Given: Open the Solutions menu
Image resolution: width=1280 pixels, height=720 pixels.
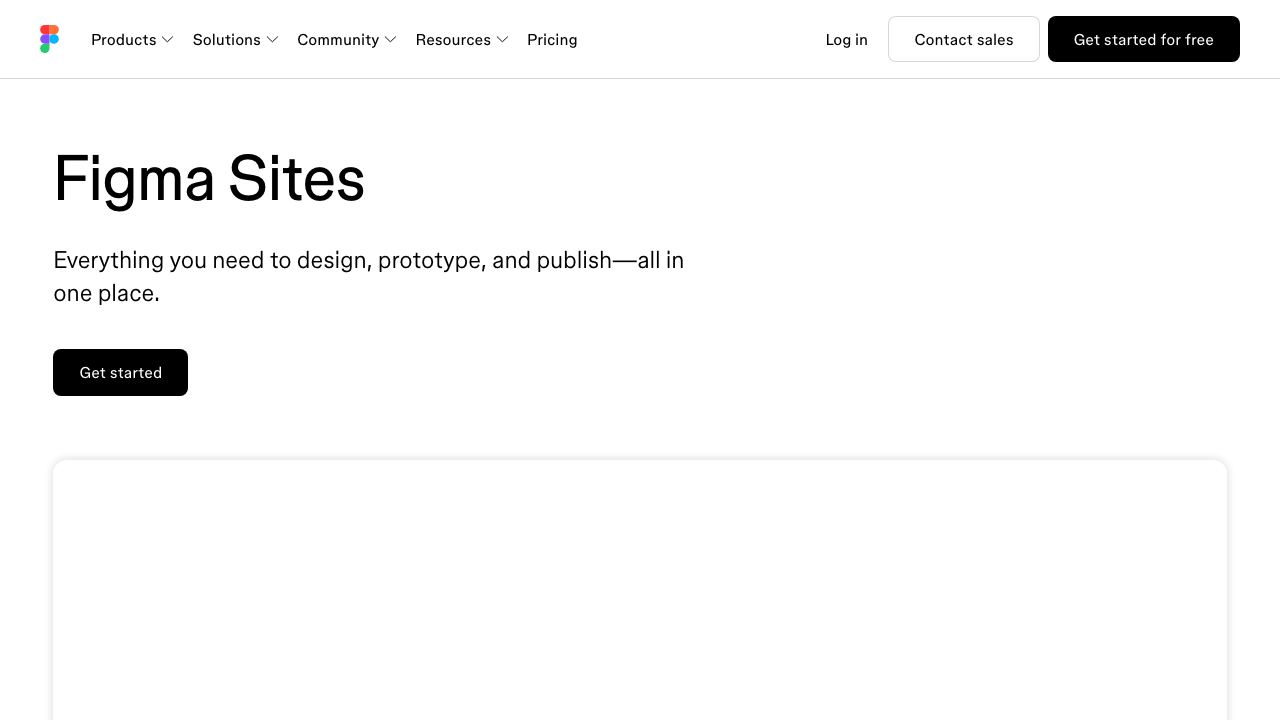Looking at the screenshot, I should (236, 39).
